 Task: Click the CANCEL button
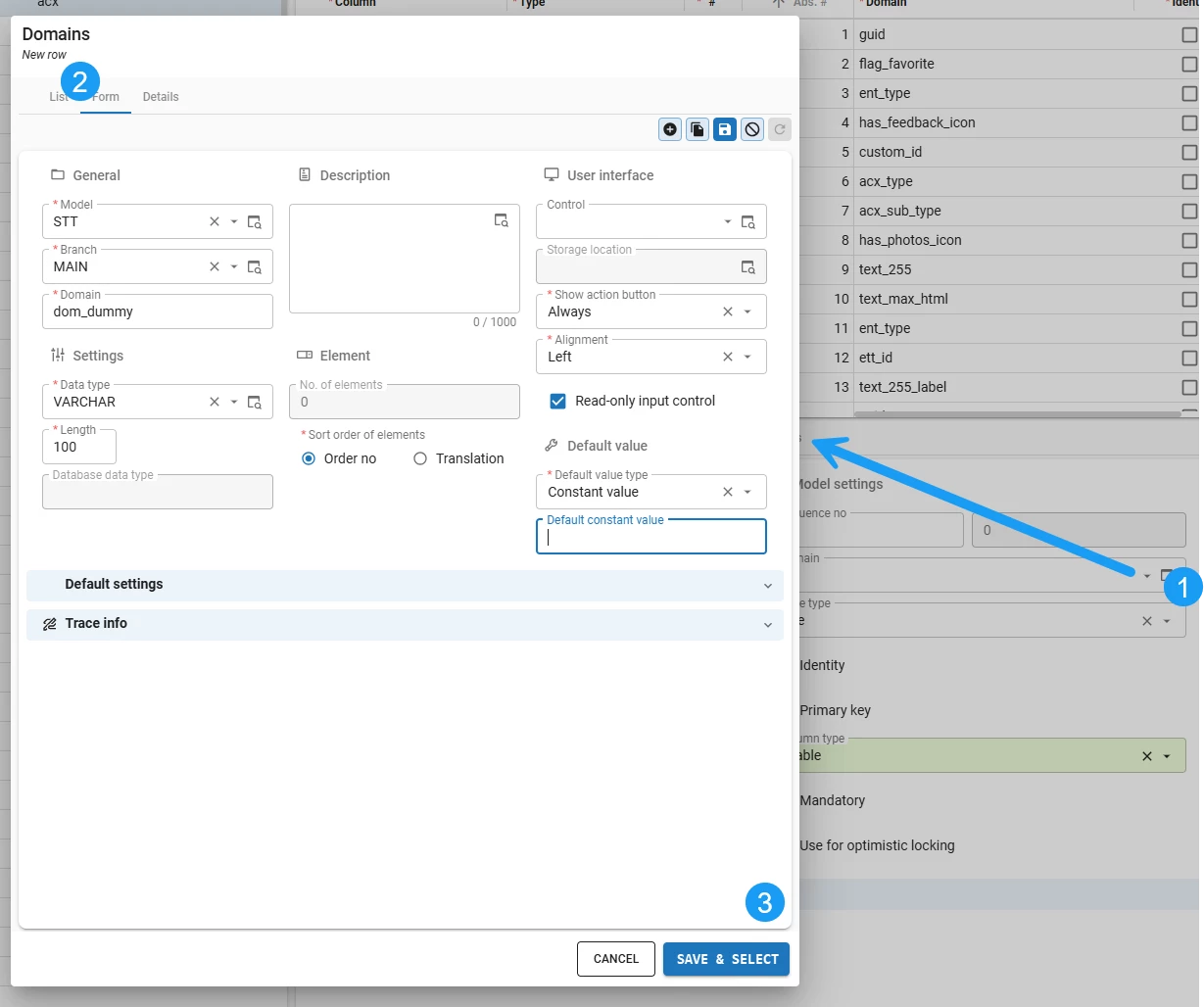(x=615, y=959)
